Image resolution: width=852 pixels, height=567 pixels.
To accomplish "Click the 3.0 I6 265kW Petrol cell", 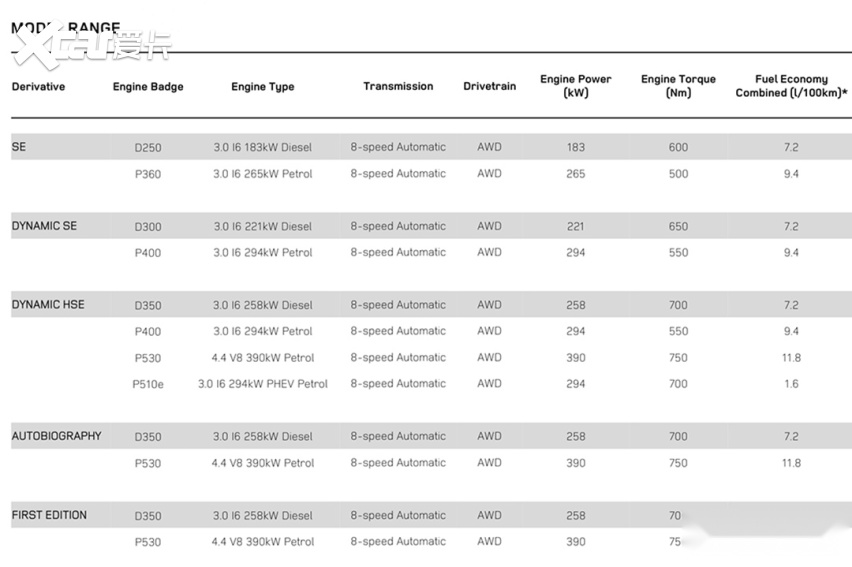I will click(262, 174).
